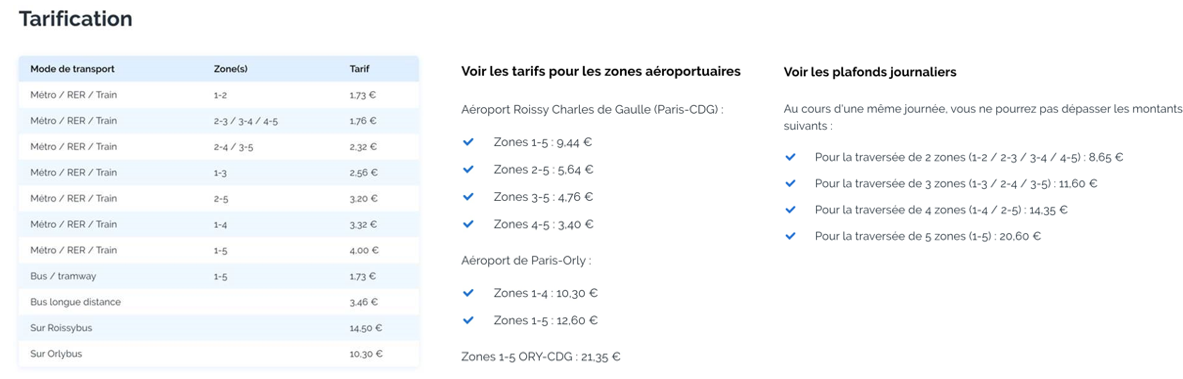The height and width of the screenshot is (379, 1183).
Task: Click the Zone(s) column header
Action: click(231, 69)
